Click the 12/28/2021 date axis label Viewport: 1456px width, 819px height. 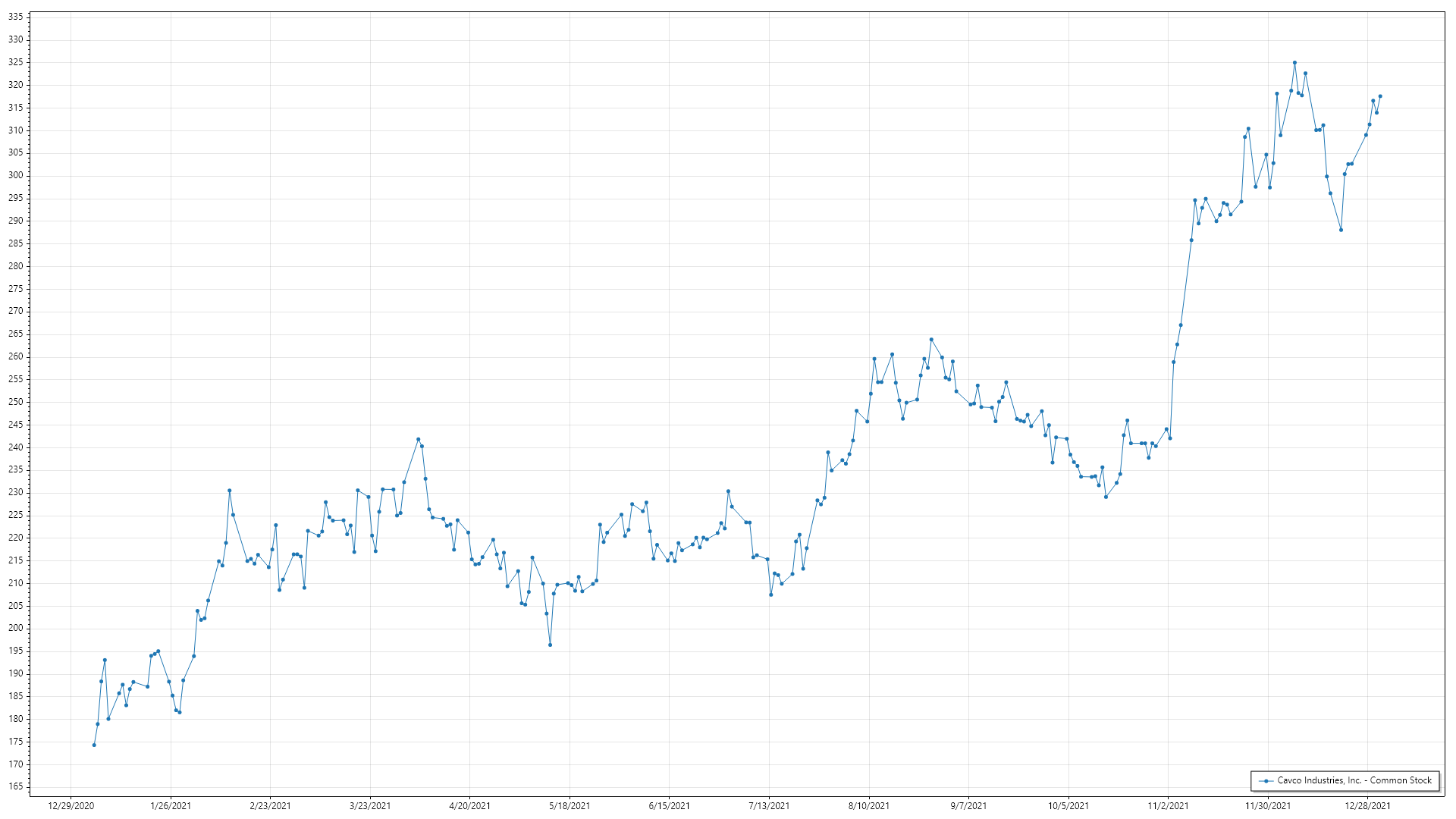coord(1367,805)
